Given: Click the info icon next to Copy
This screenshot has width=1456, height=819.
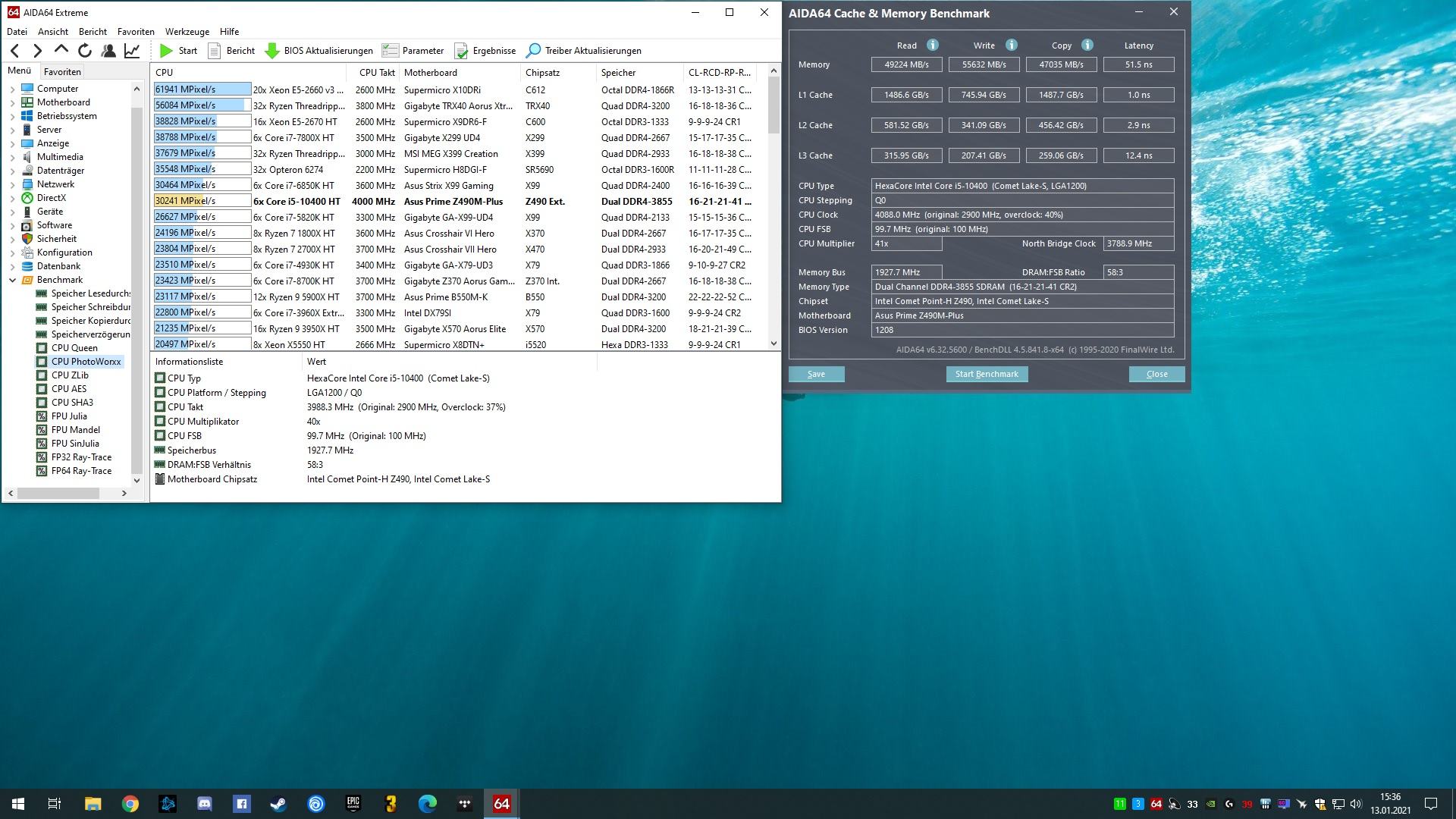Looking at the screenshot, I should (x=1087, y=45).
